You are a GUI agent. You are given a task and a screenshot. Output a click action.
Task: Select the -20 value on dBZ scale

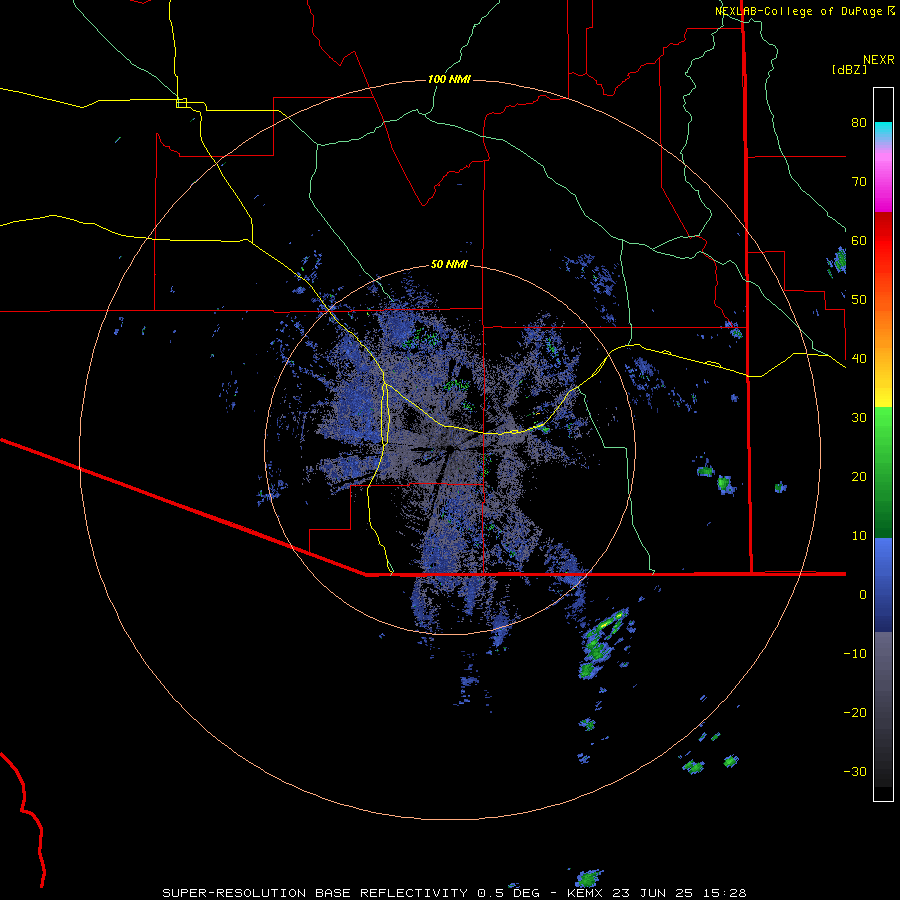point(855,713)
